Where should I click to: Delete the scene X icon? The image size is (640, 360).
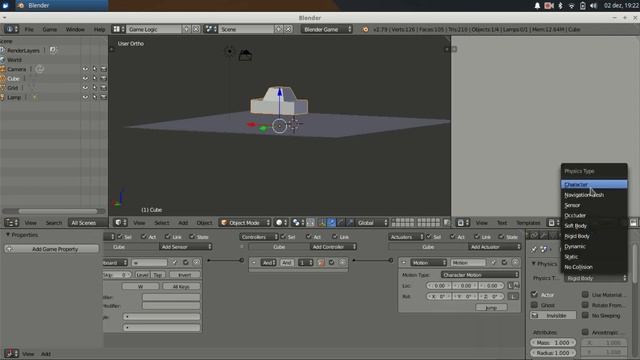[288, 29]
